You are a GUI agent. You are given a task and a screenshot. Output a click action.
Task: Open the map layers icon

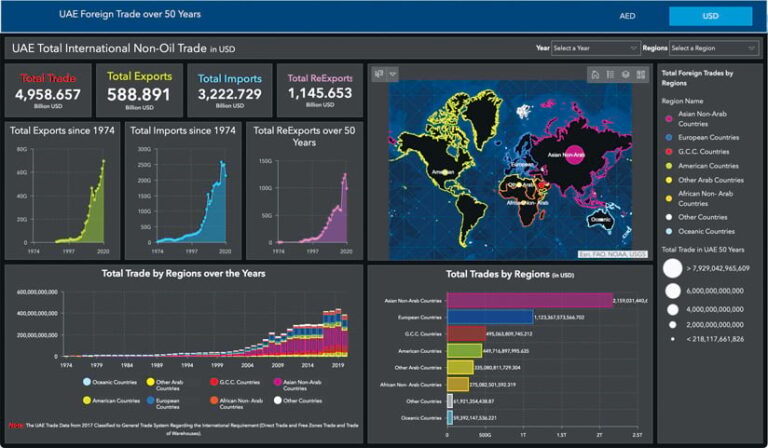pyautogui.click(x=625, y=74)
